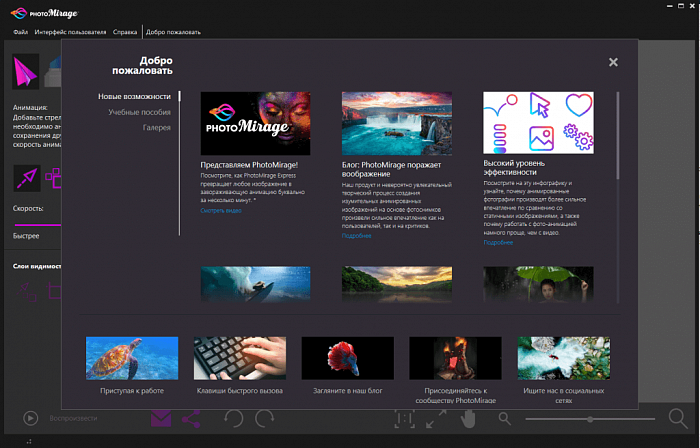Click the welcome dialog vertical scrollbar
Screen dimensions: 700x448
tap(618, 135)
